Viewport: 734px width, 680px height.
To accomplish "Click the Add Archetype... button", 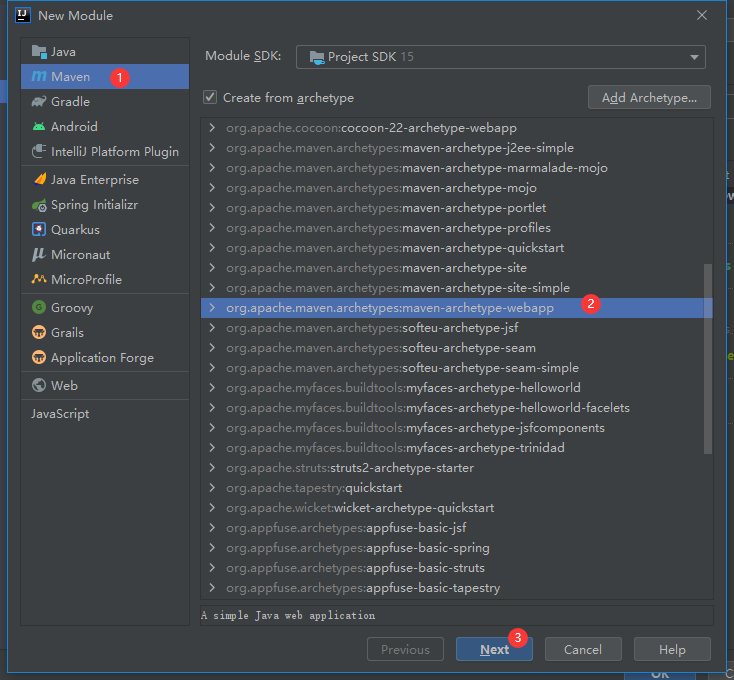I will [649, 97].
